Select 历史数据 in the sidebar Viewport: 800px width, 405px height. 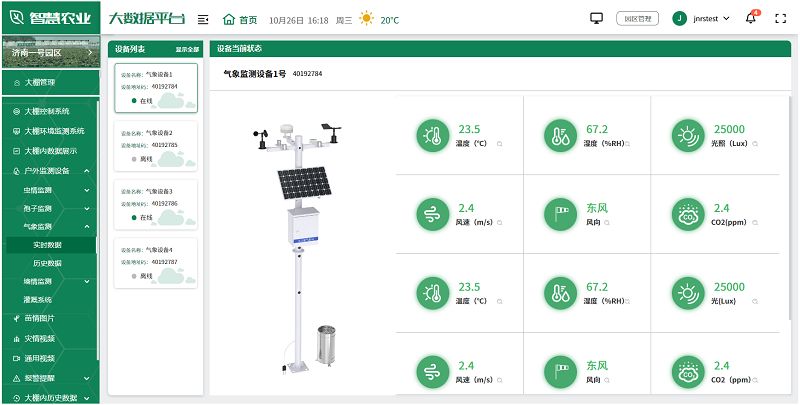point(47,263)
